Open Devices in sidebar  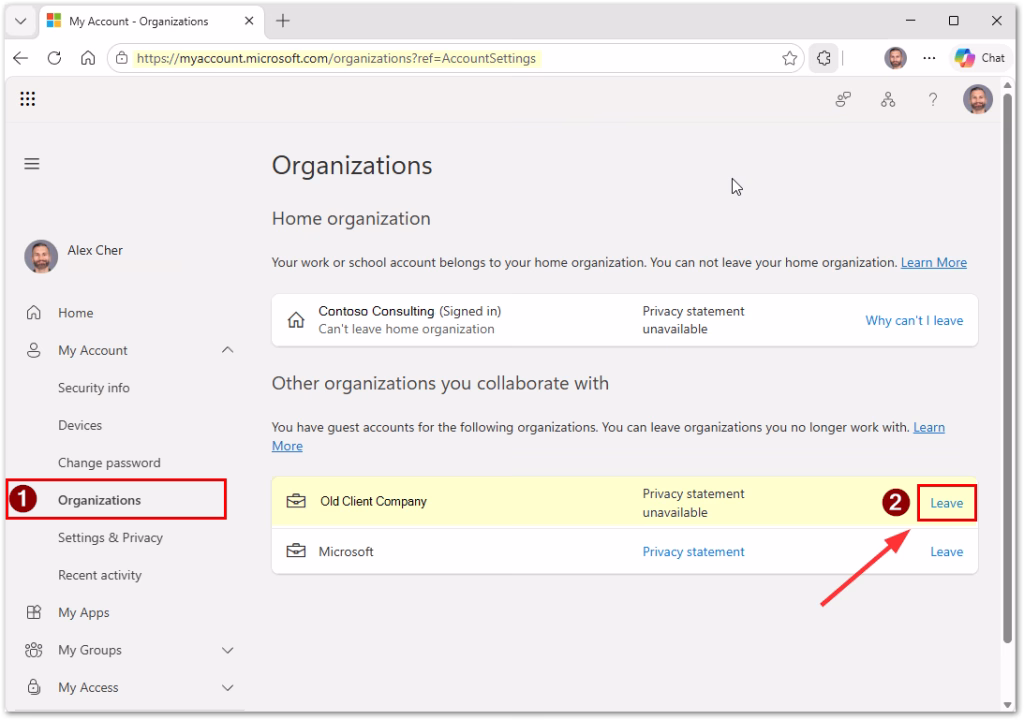click(x=80, y=425)
